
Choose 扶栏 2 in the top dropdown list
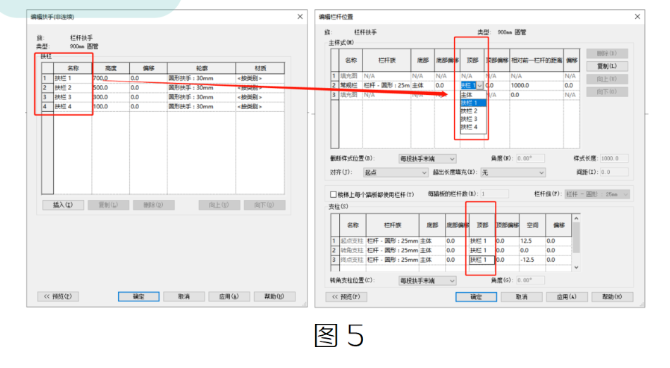(473, 111)
